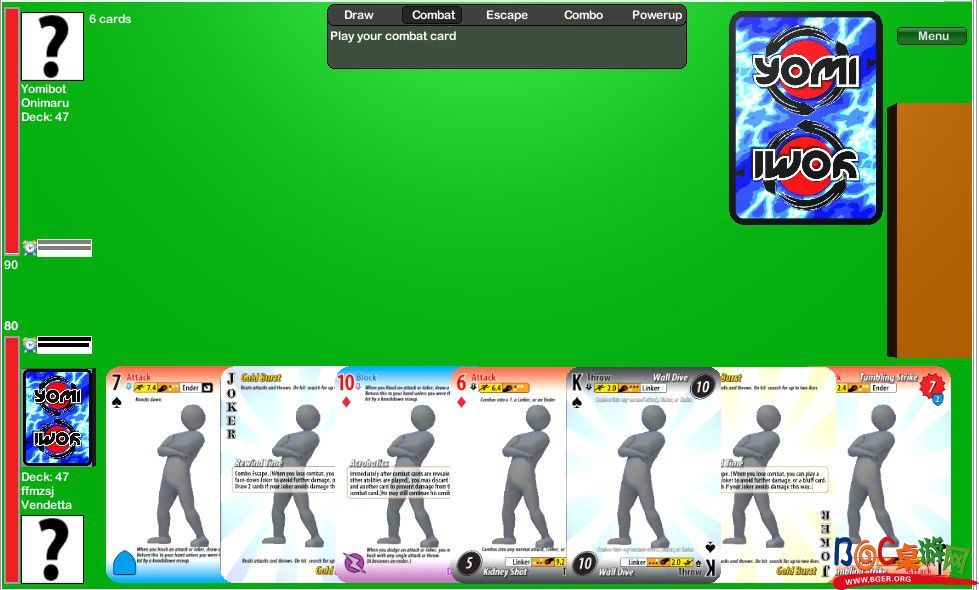Click the opponent's red health bar
979x590 pixels.
(x=12, y=130)
